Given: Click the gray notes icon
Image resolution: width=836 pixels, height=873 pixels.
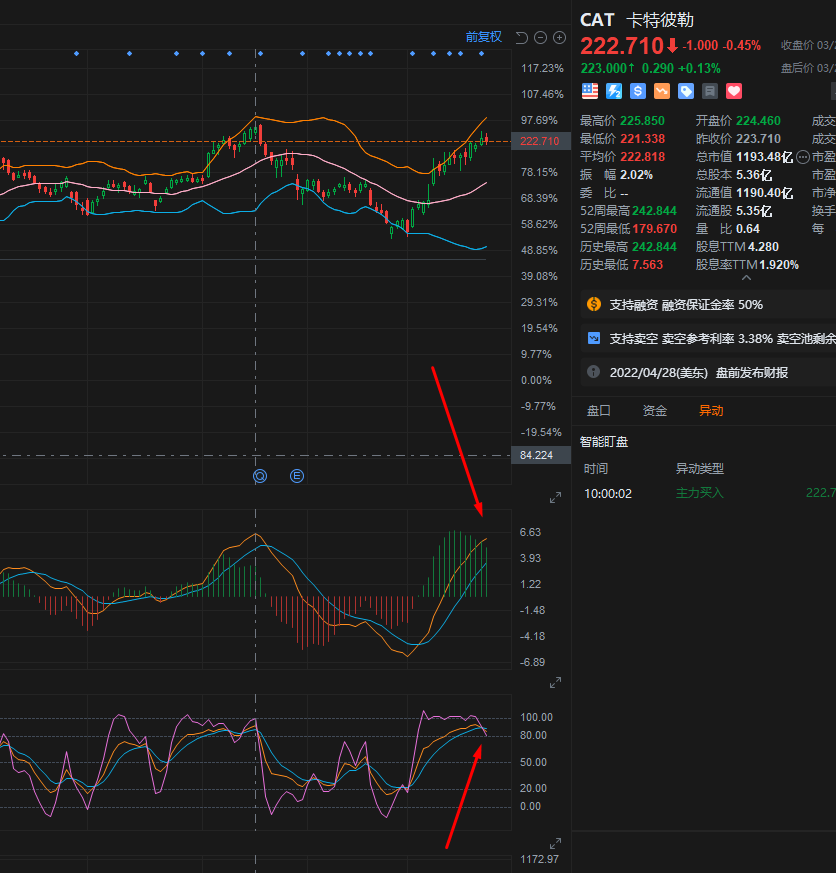Looking at the screenshot, I should pyautogui.click(x=710, y=91).
